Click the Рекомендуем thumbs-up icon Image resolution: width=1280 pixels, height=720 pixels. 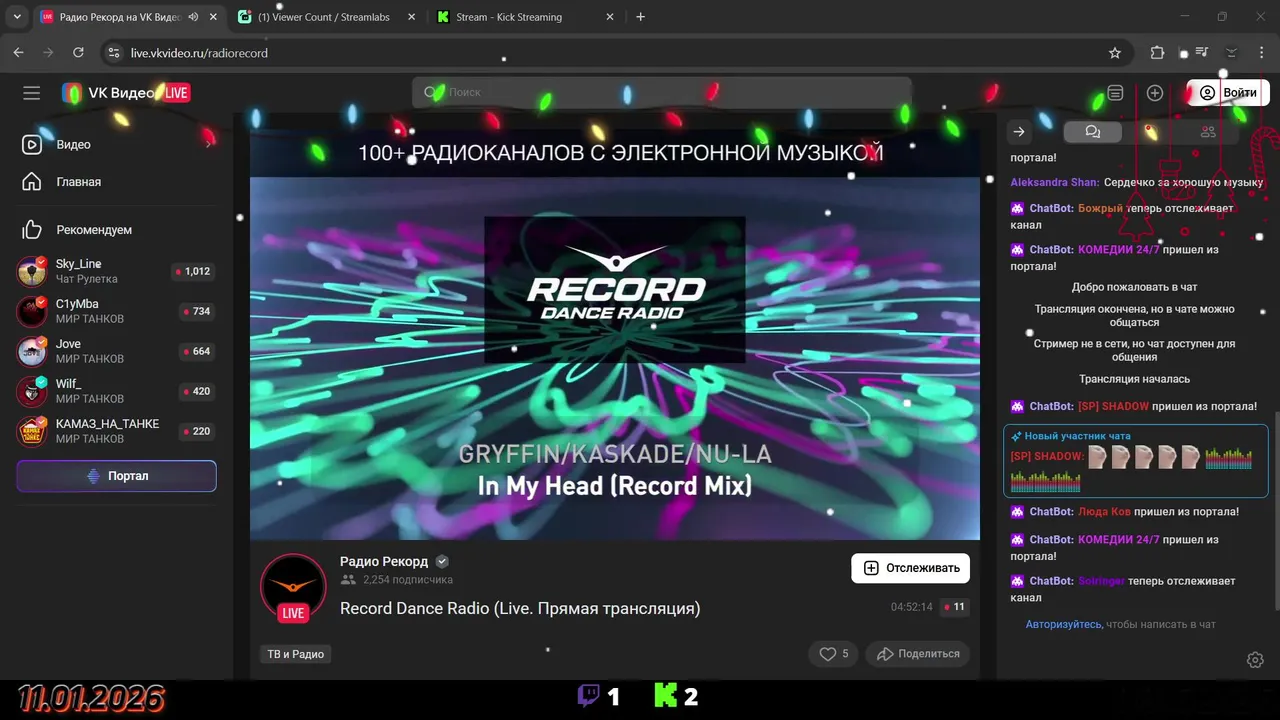(32, 230)
